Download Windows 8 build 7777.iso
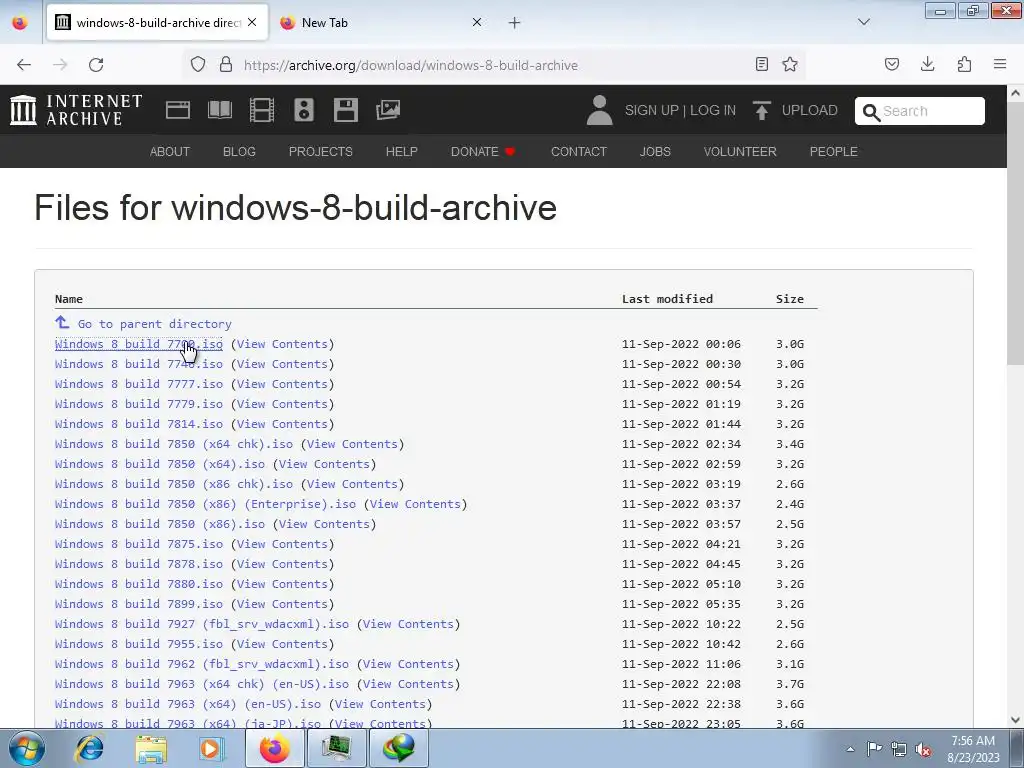This screenshot has width=1024, height=768. [x=138, y=384]
